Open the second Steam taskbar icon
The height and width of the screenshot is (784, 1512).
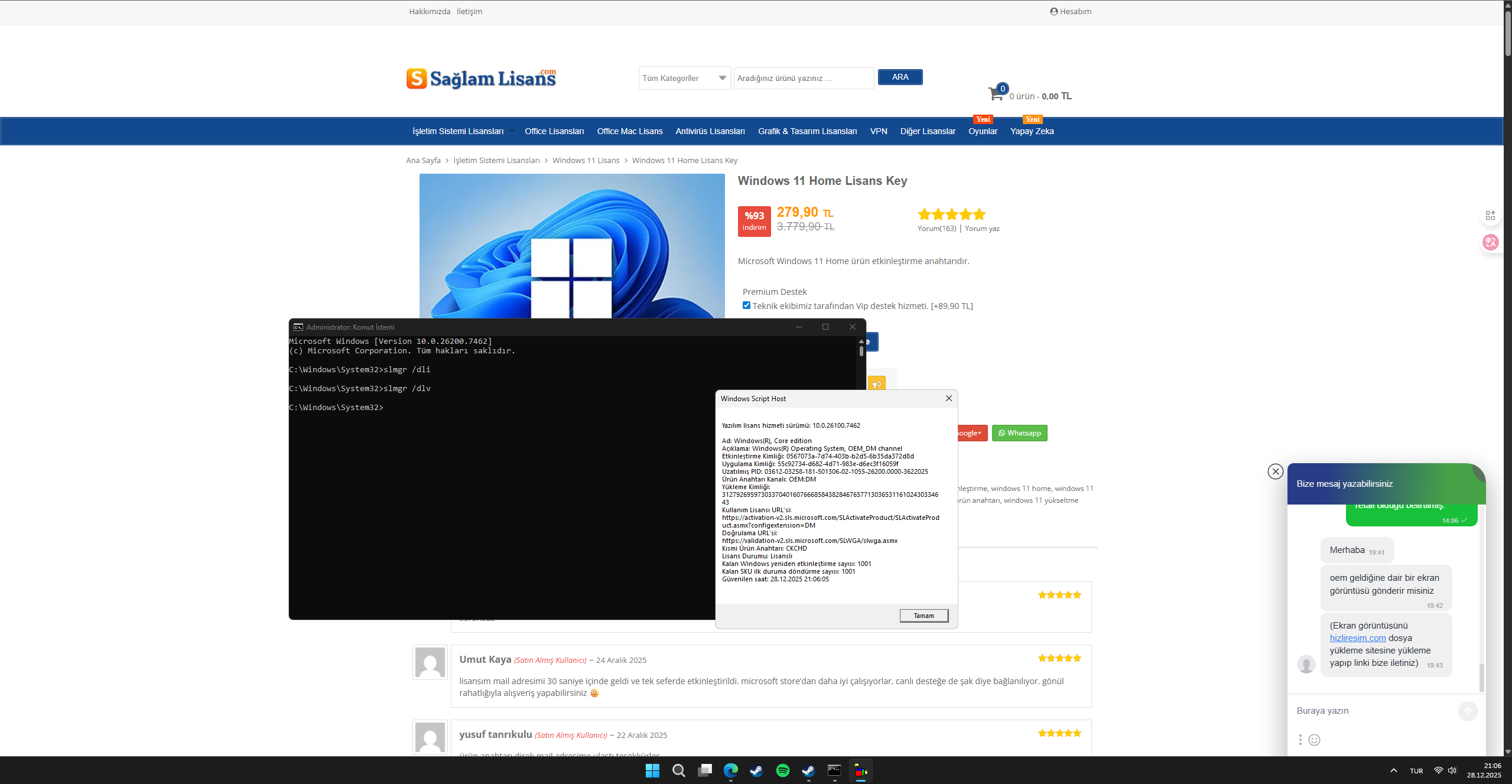tap(808, 770)
